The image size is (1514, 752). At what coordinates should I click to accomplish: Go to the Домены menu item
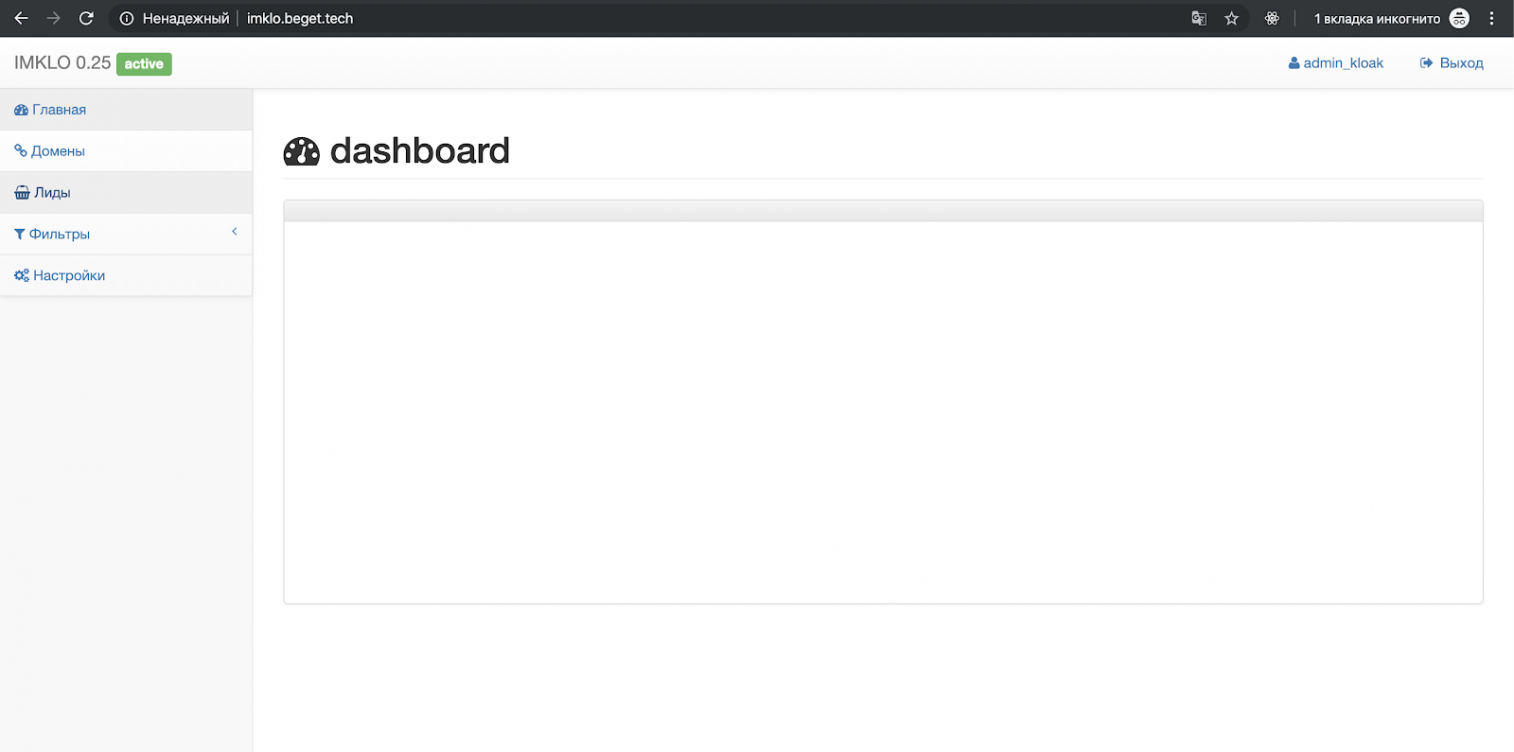click(x=126, y=151)
